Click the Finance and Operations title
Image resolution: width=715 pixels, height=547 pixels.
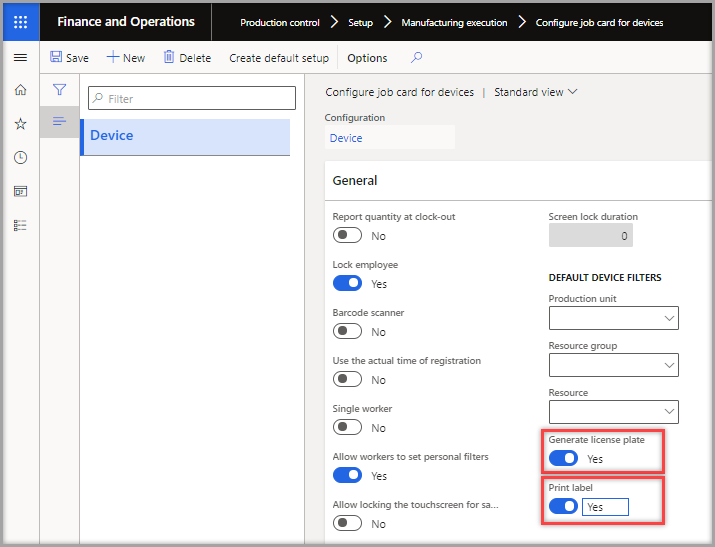tap(126, 21)
